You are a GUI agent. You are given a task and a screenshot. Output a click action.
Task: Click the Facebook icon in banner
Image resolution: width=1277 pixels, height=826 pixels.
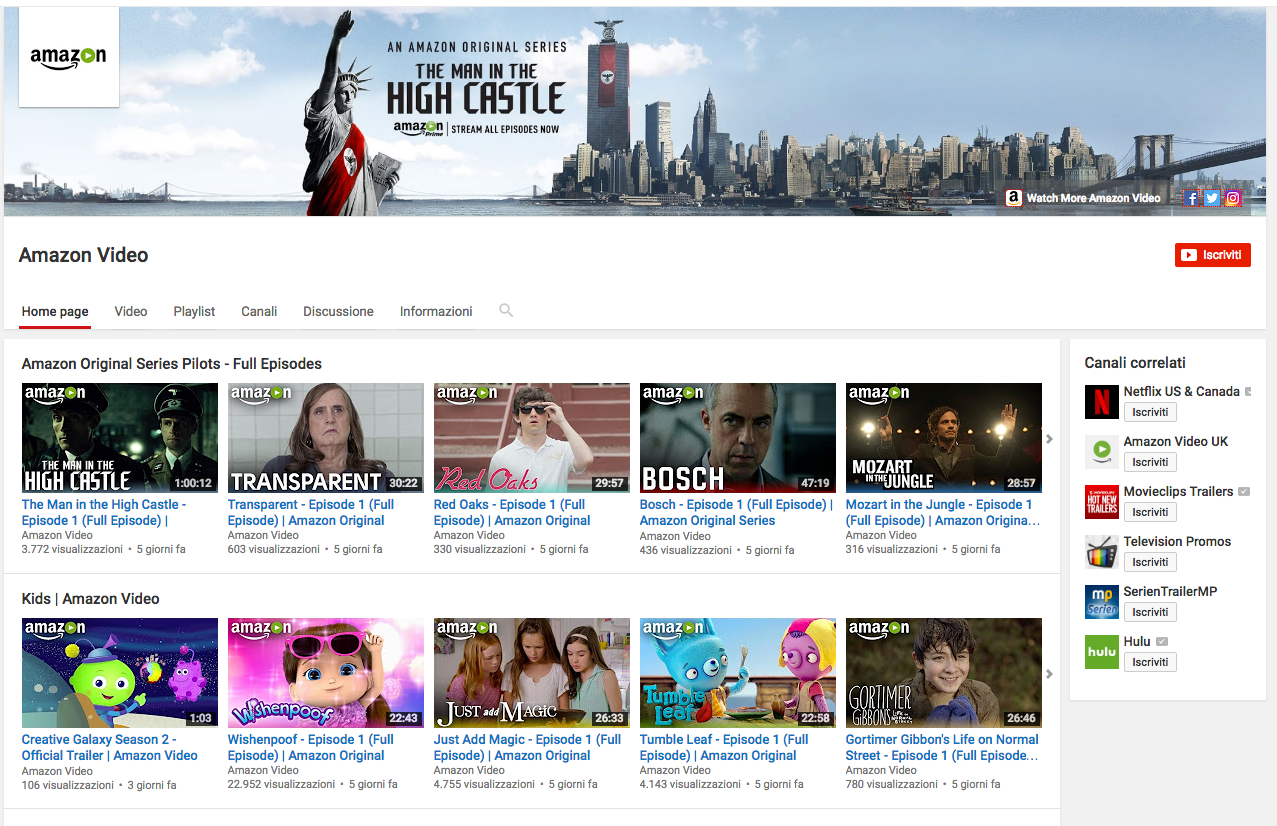pyautogui.click(x=1190, y=198)
